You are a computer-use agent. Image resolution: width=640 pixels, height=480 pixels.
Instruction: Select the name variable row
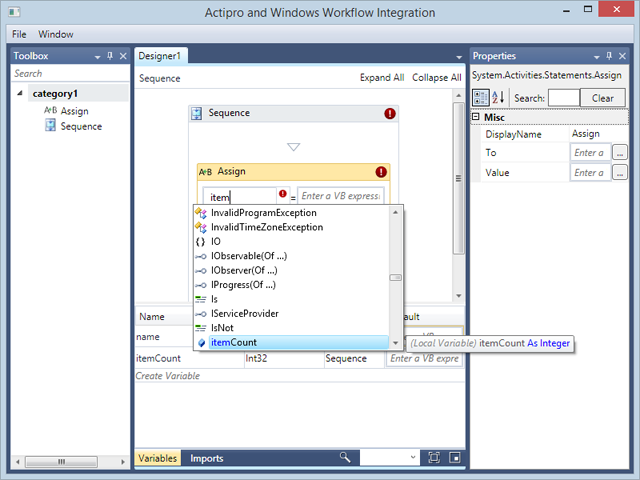pos(164,337)
